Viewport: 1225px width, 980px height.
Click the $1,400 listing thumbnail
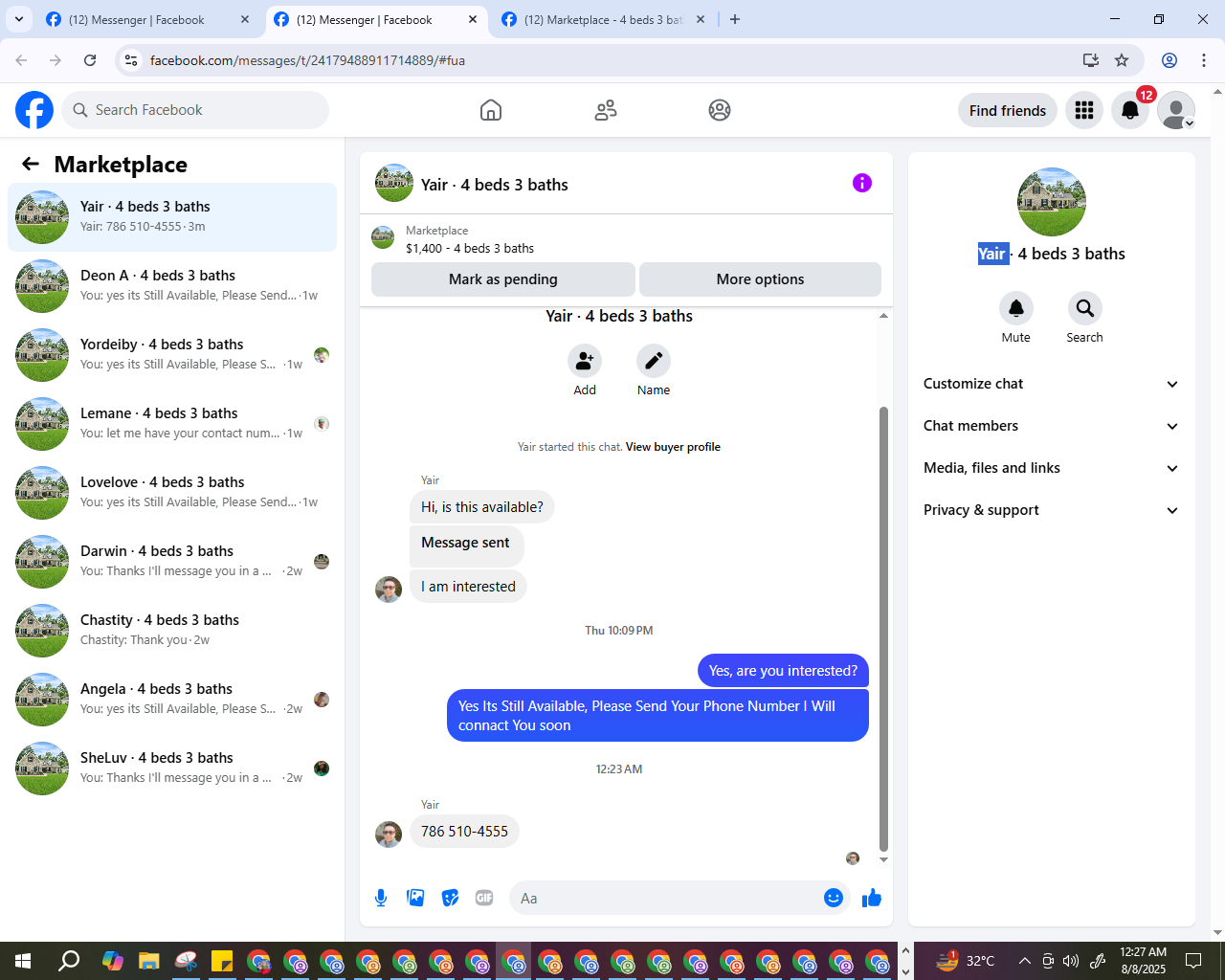(383, 237)
